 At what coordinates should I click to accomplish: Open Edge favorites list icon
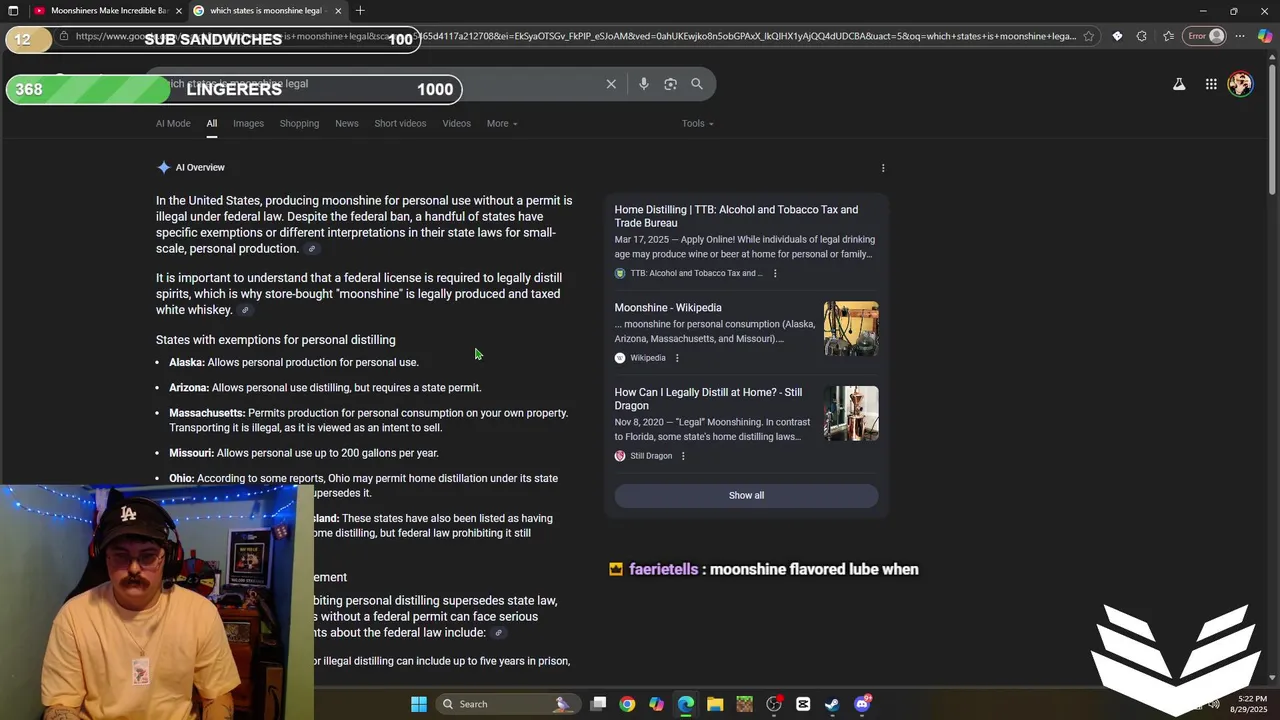(x=1168, y=36)
